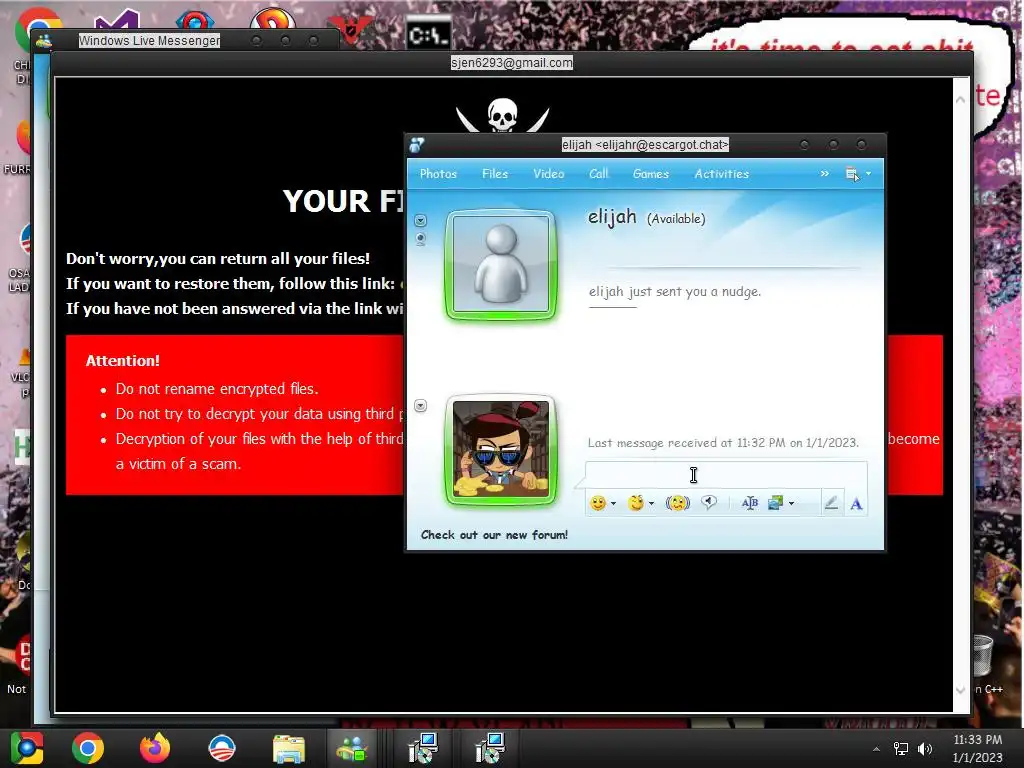The image size is (1024, 768).
Task: Click the last message received timestamp text
Action: (x=723, y=443)
